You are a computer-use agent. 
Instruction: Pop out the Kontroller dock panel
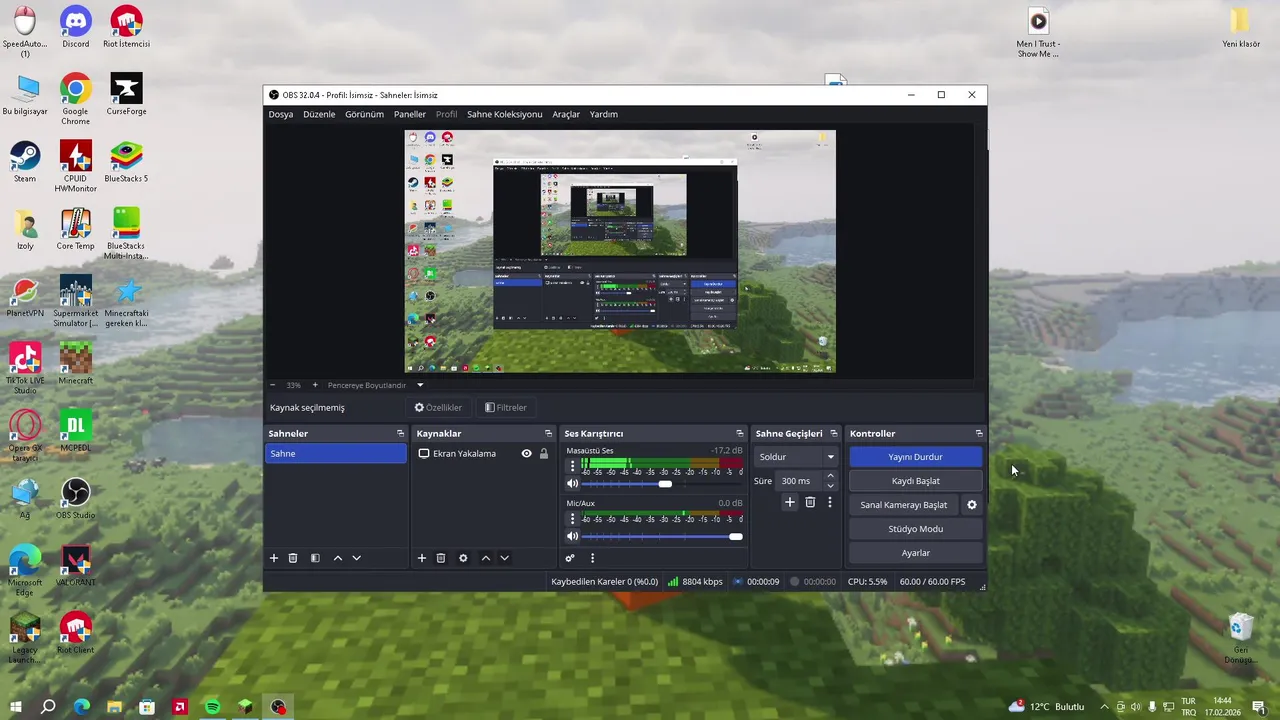(x=979, y=434)
